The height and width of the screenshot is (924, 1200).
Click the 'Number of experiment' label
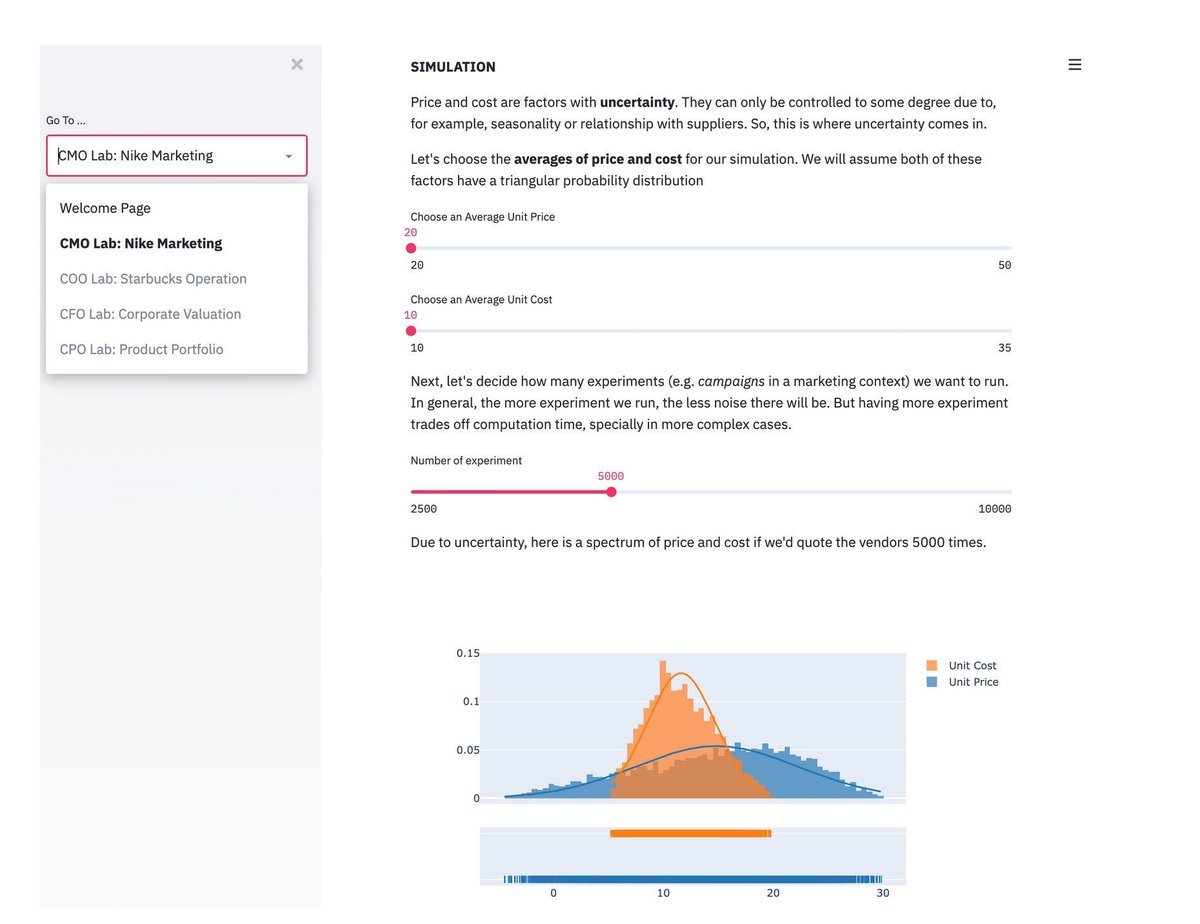(466, 461)
